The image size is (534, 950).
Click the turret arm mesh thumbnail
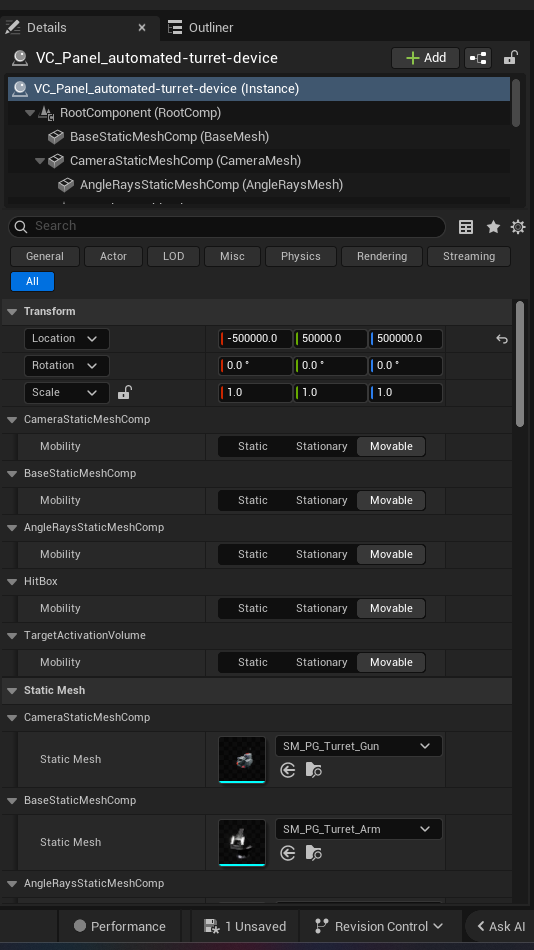[x=242, y=842]
